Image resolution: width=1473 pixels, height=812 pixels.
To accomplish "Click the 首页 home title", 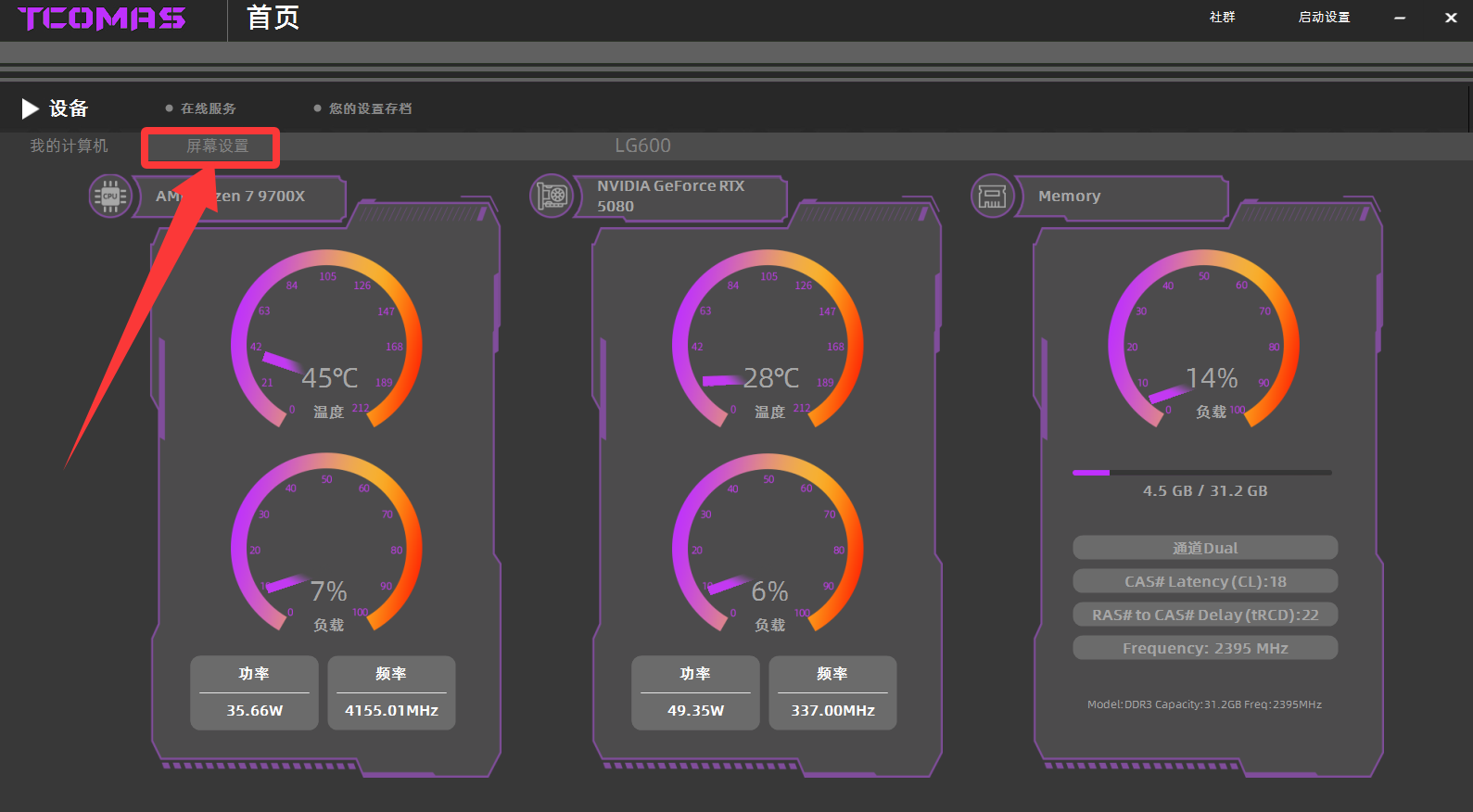I will 273,18.
